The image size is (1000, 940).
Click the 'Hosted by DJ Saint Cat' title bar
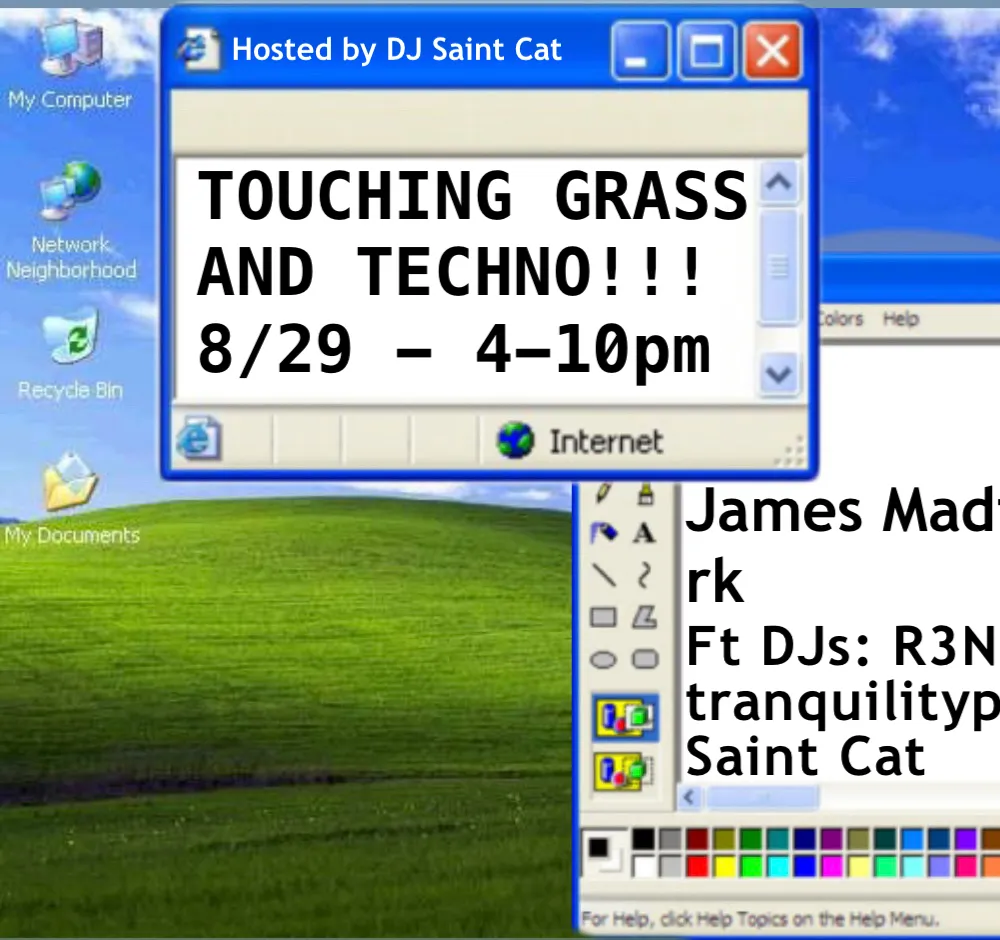click(x=397, y=50)
